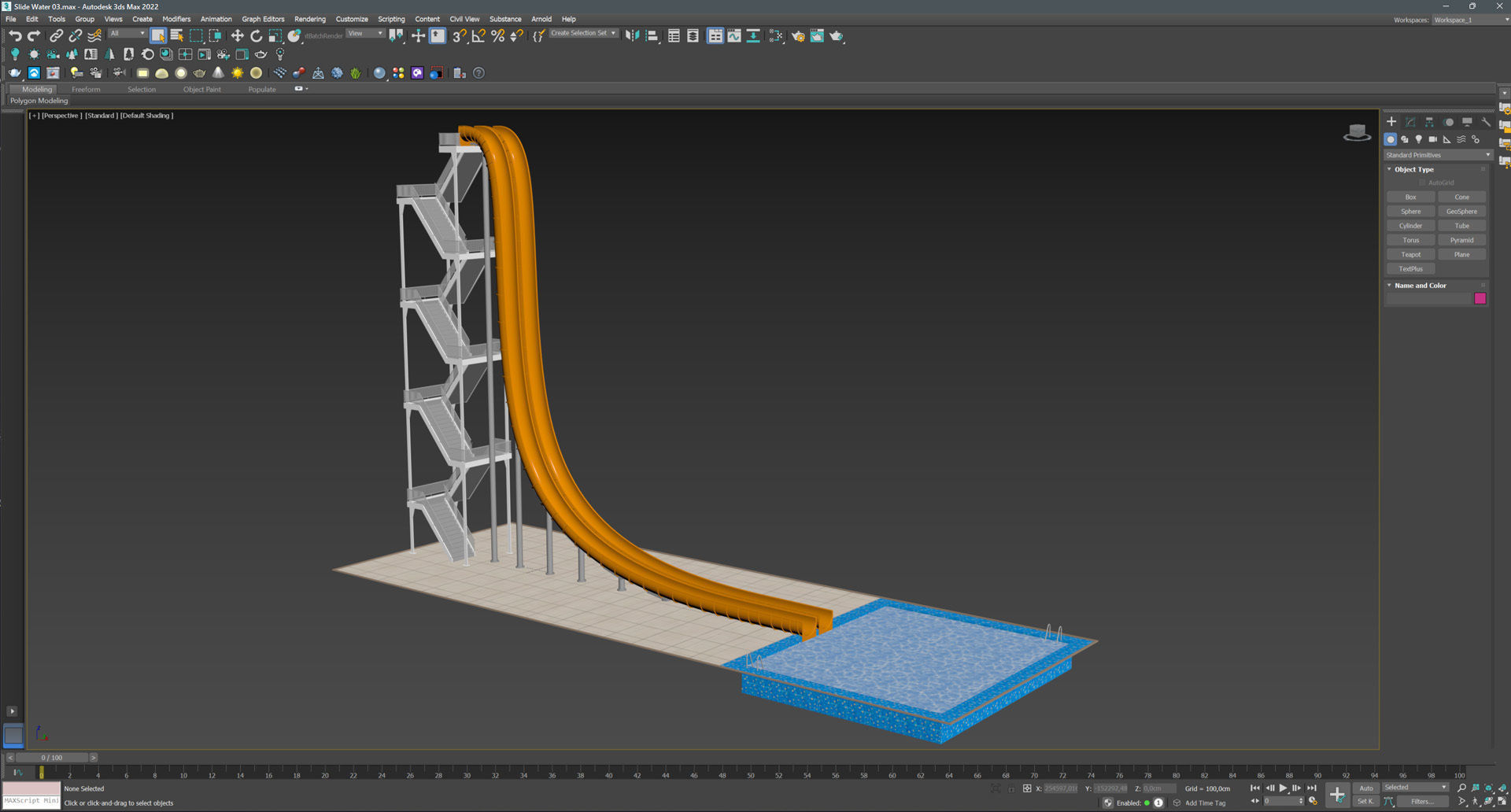
Task: Open the reference coordinate View dropdown
Action: [x=365, y=34]
